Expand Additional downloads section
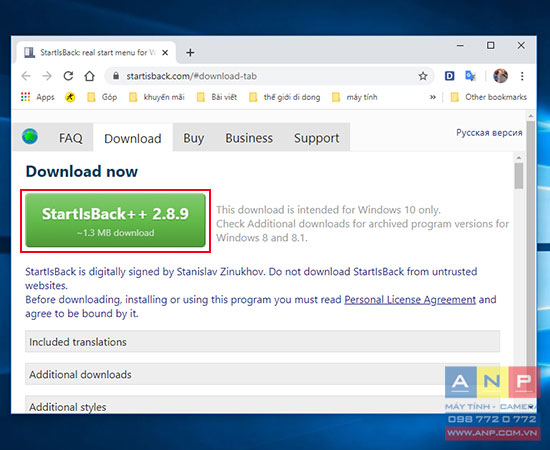This screenshot has width=550, height=450. [x=262, y=374]
